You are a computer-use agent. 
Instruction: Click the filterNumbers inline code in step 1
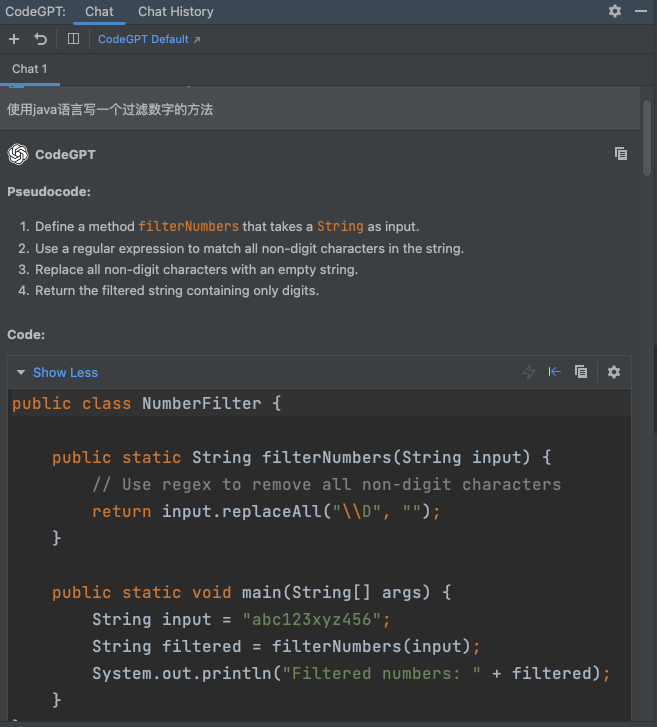coord(188,226)
